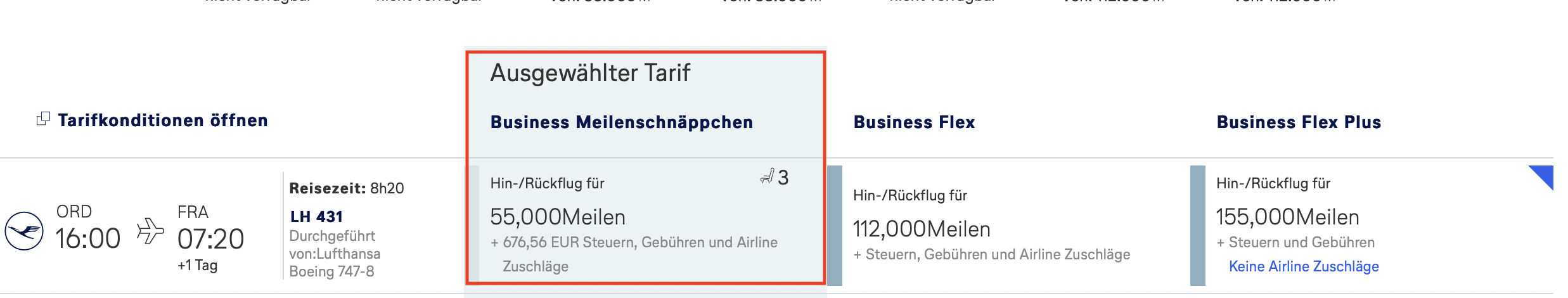Click the popup icon beside Tarifkonditionen öffnen
This screenshot has height=298, width=1568.
coord(43,119)
